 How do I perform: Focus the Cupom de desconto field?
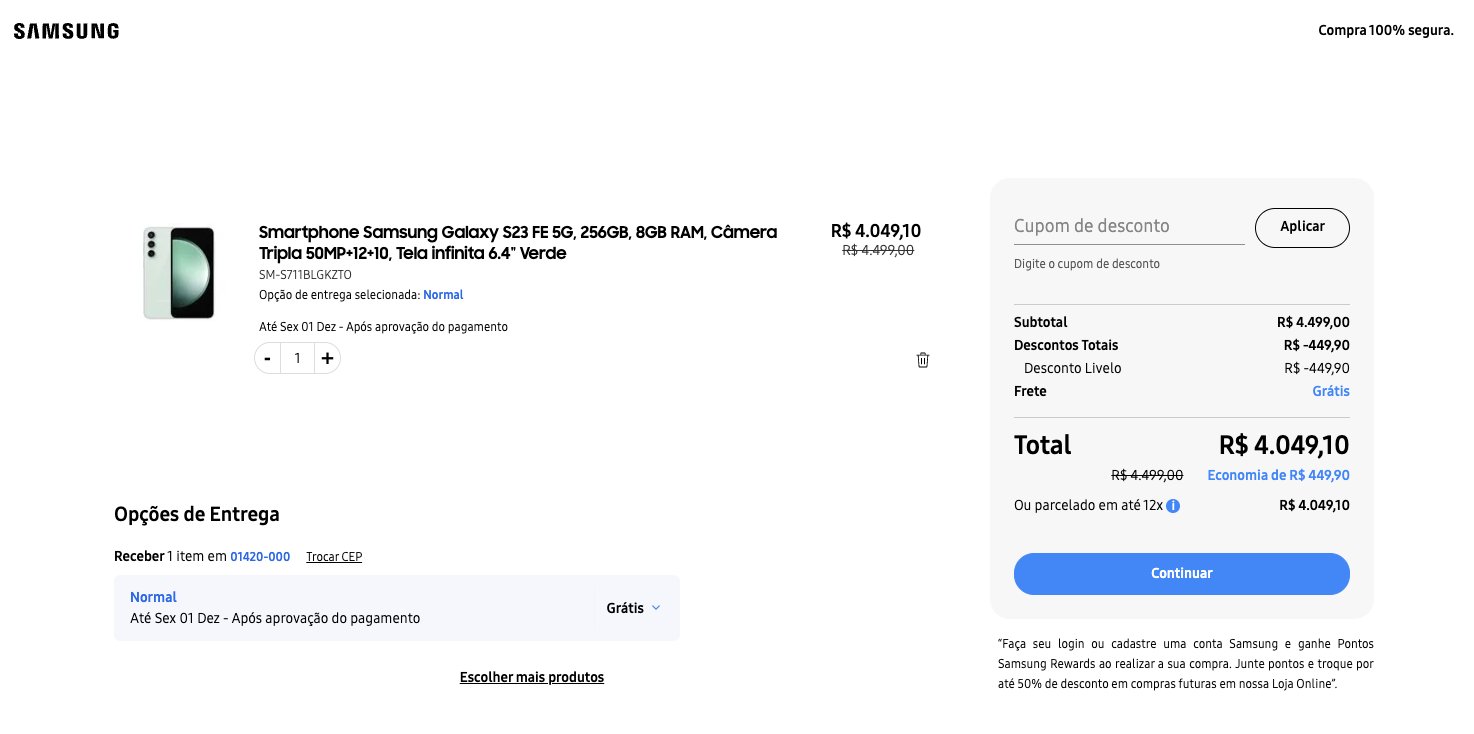click(x=1129, y=227)
